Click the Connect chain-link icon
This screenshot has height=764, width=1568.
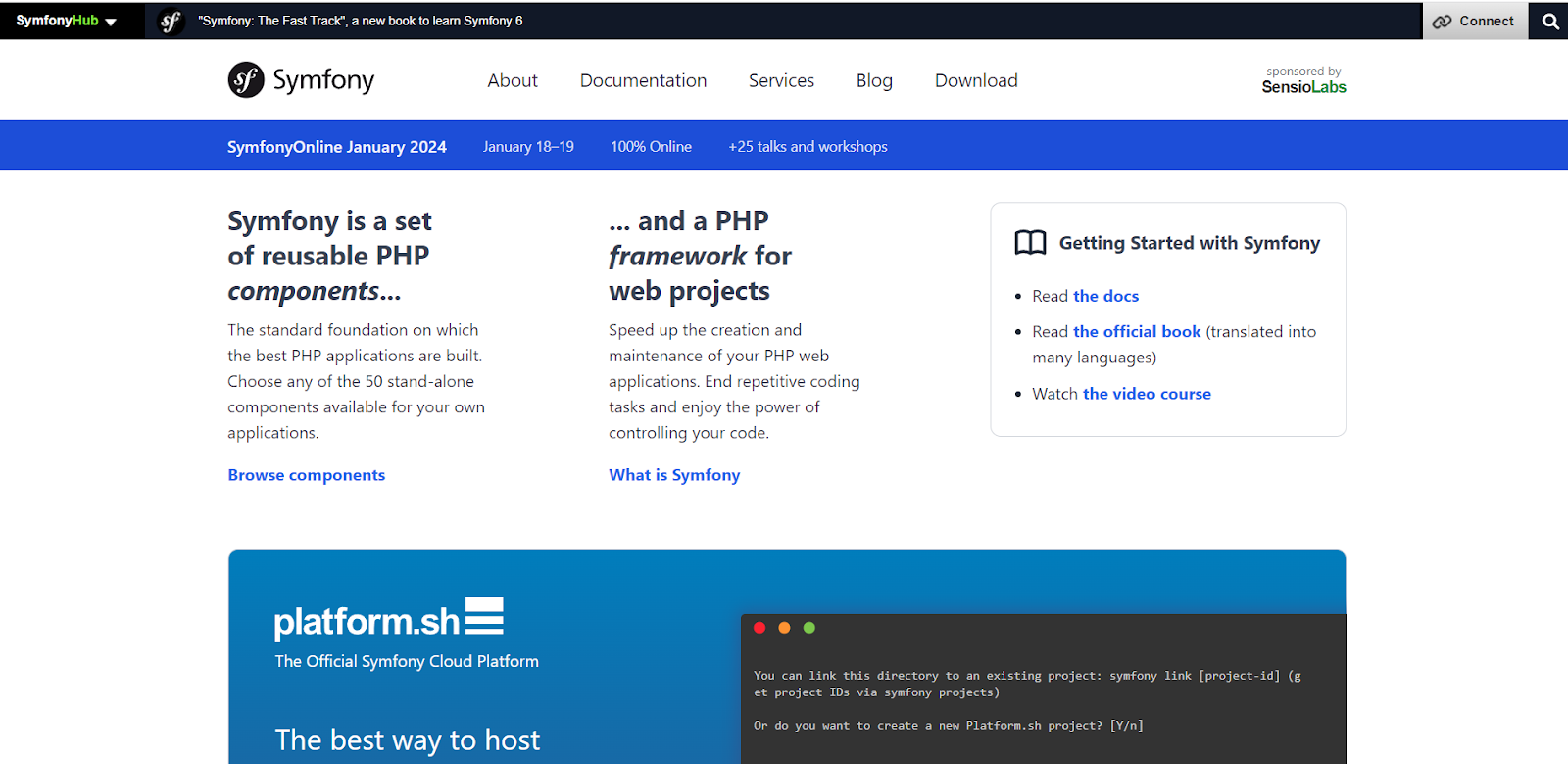(x=1442, y=22)
